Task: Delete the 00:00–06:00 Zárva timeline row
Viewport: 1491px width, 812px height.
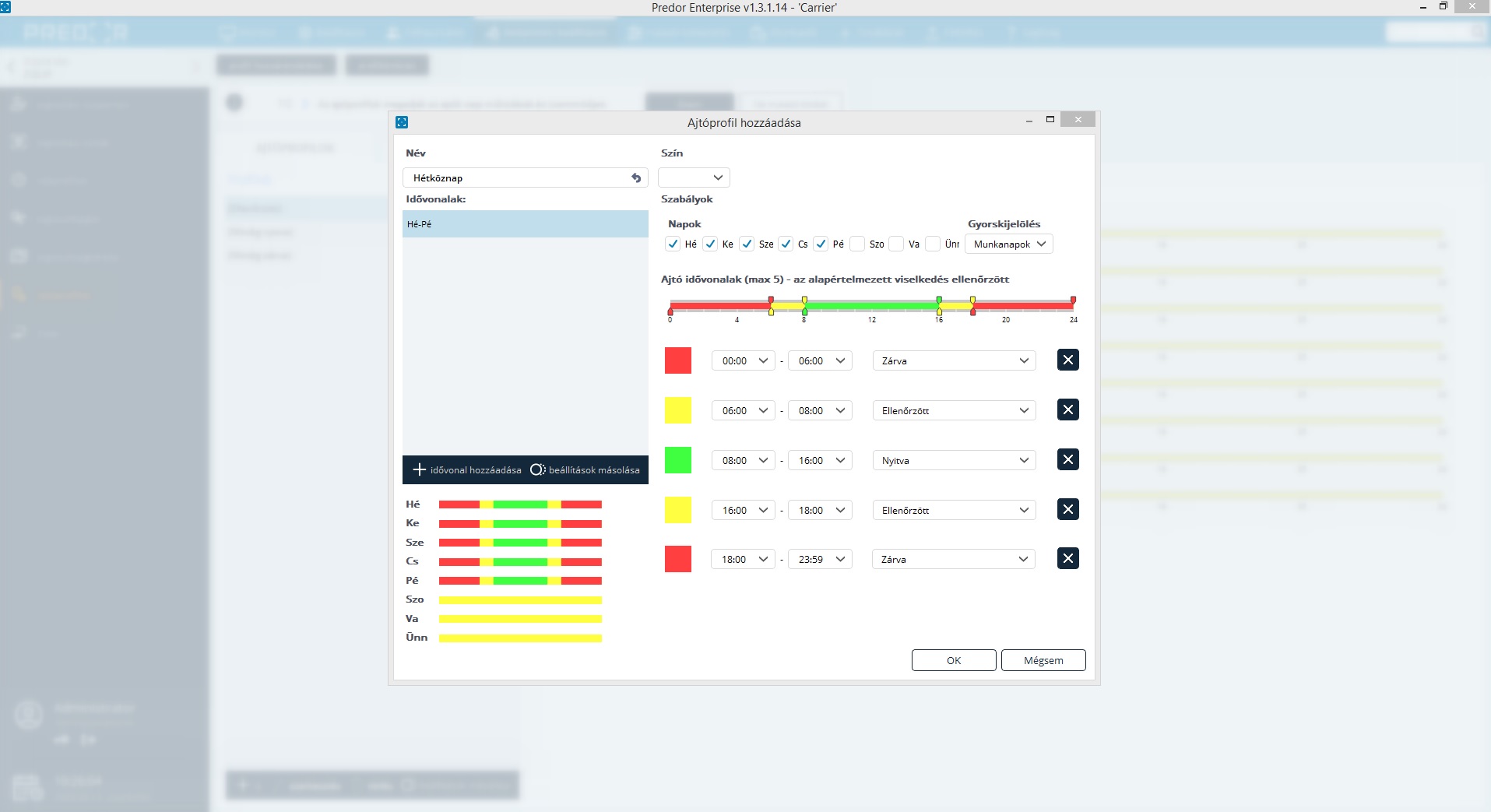Action: (x=1067, y=360)
